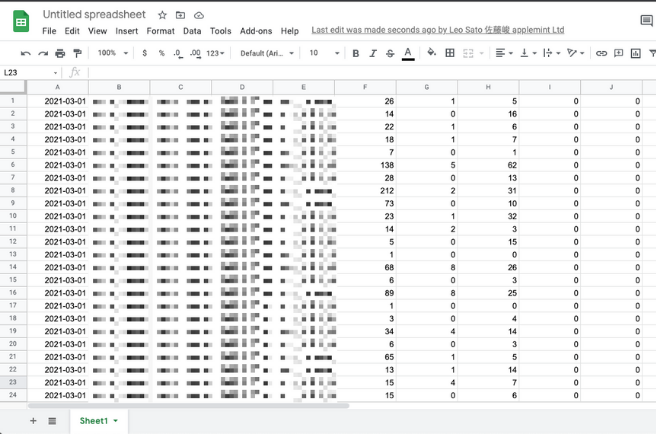The height and width of the screenshot is (434, 656).
Task: Open the Add-ons menu
Action: (256, 31)
